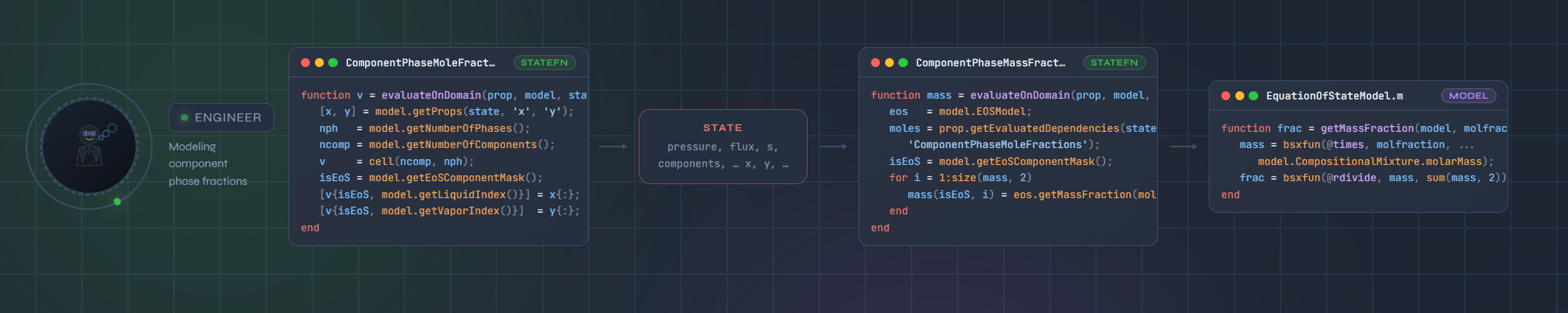Viewport: 1568px width, 313px height.
Task: Click the yellow dot on ComponentPhaseMoleFract window
Action: click(x=319, y=63)
